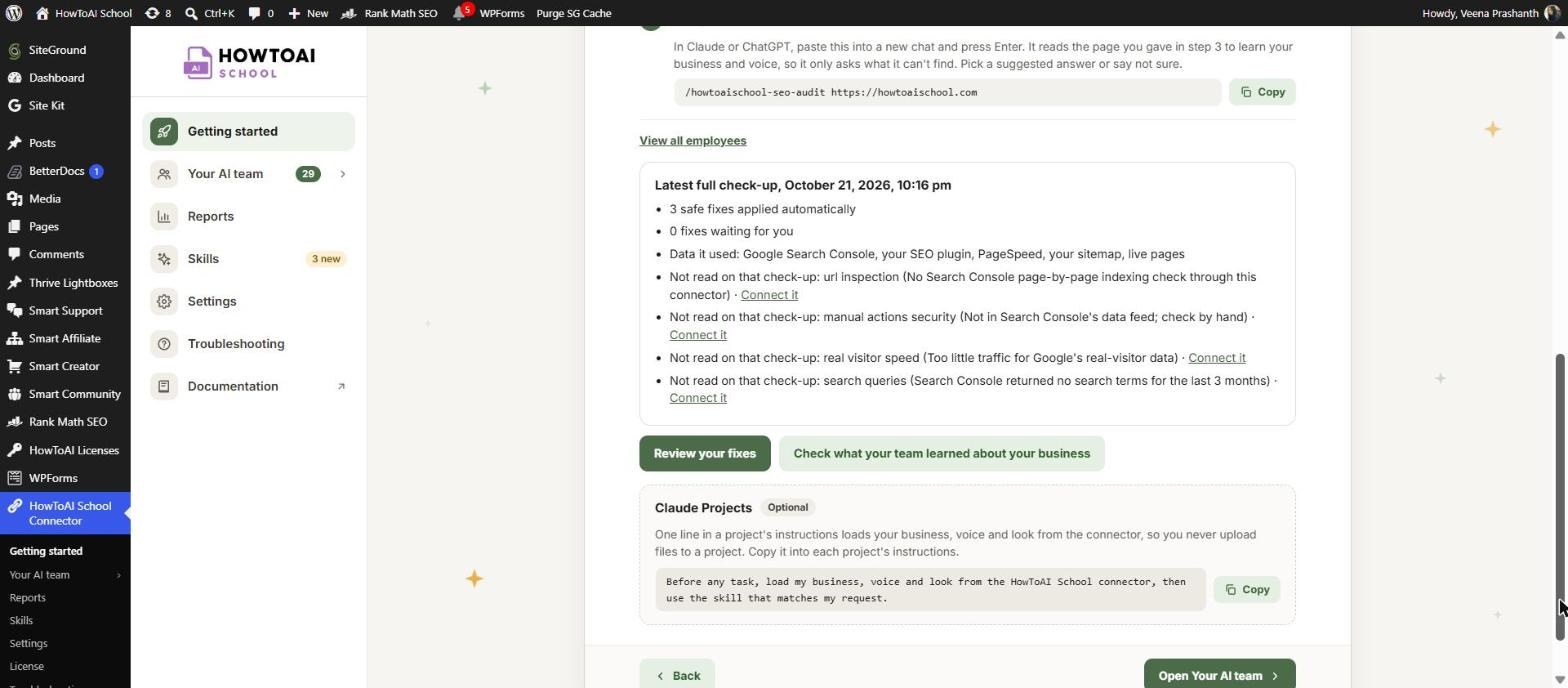Viewport: 1568px width, 688px height.
Task: Click the Pages sidebar icon
Action: [x=14, y=227]
